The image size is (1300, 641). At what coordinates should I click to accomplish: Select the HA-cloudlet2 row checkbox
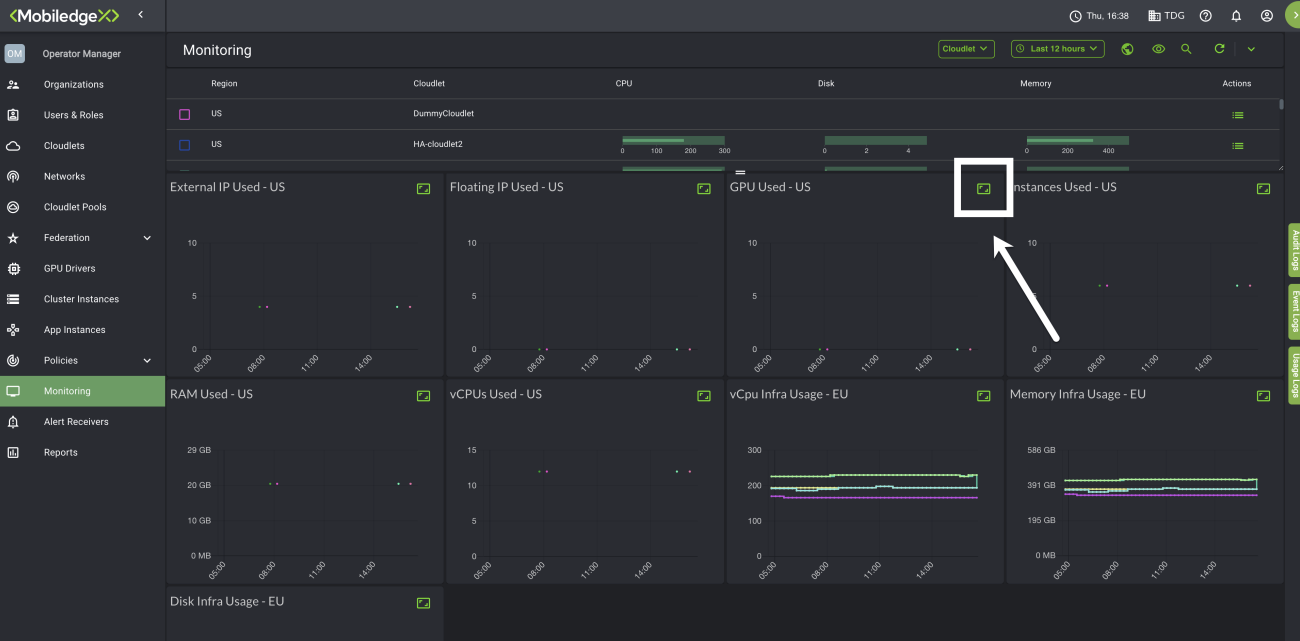[184, 145]
